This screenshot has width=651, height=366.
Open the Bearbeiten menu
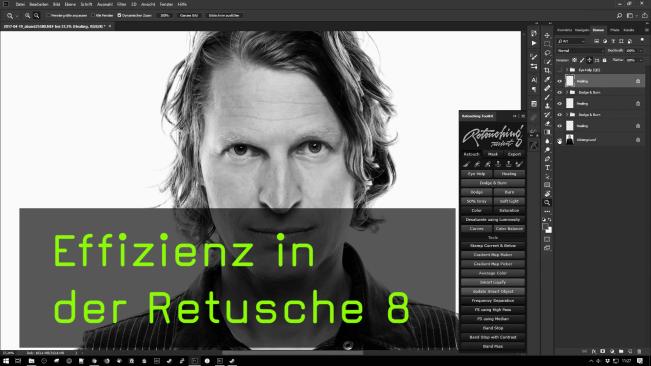click(x=39, y=4)
